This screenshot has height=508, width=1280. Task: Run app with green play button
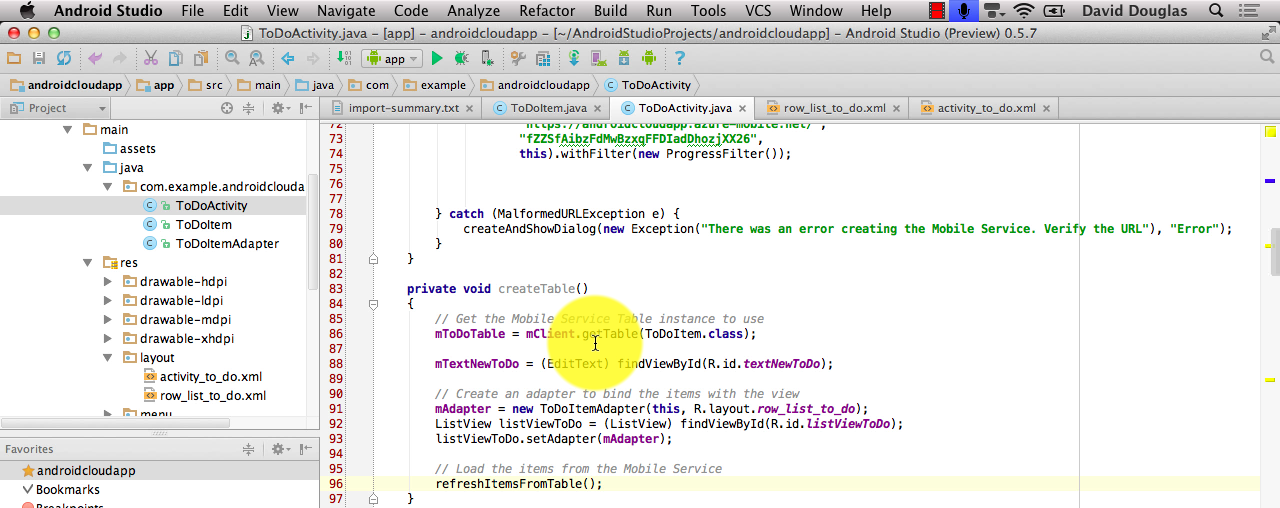(437, 59)
